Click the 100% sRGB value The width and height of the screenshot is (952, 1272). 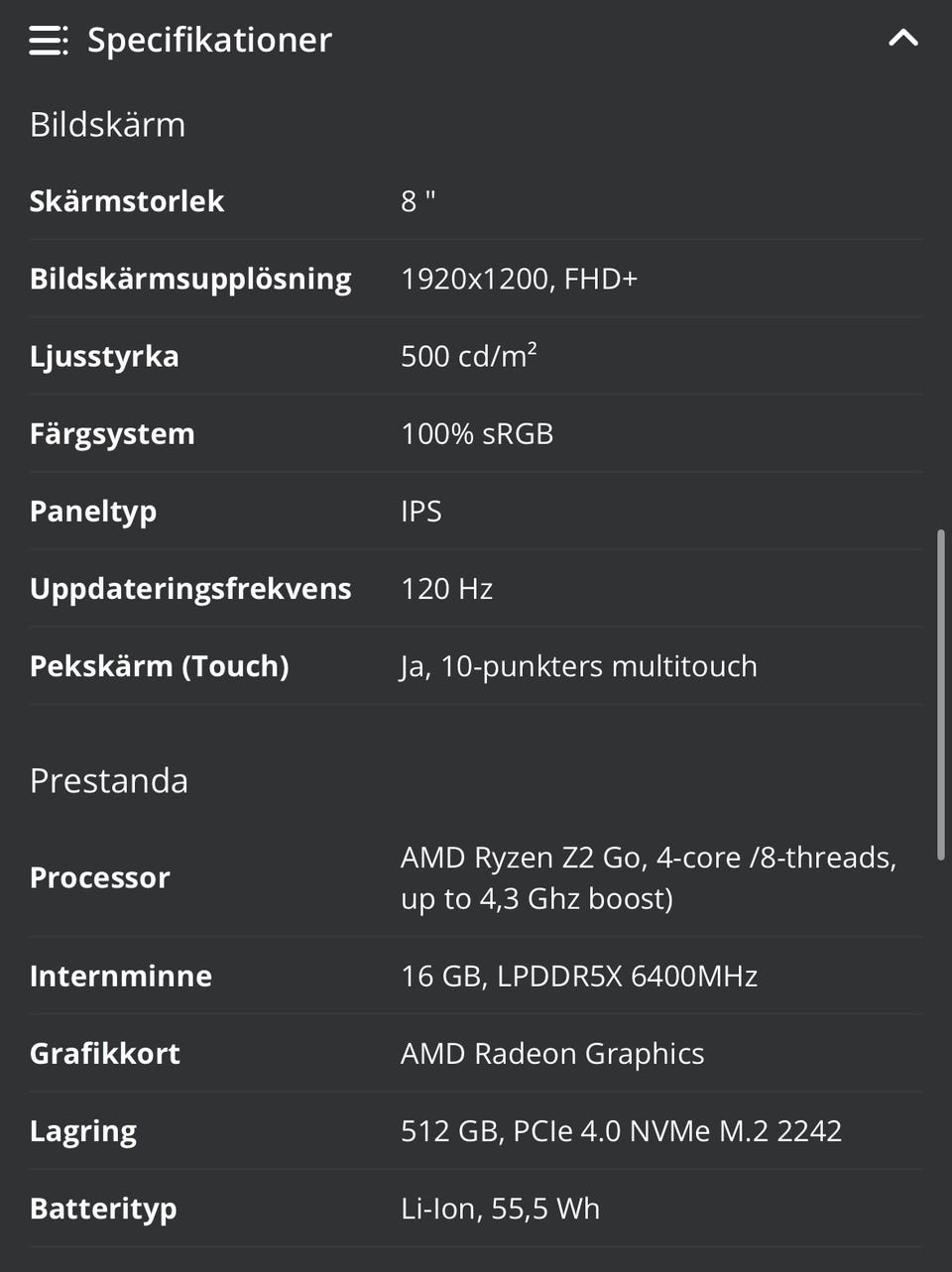tap(477, 433)
